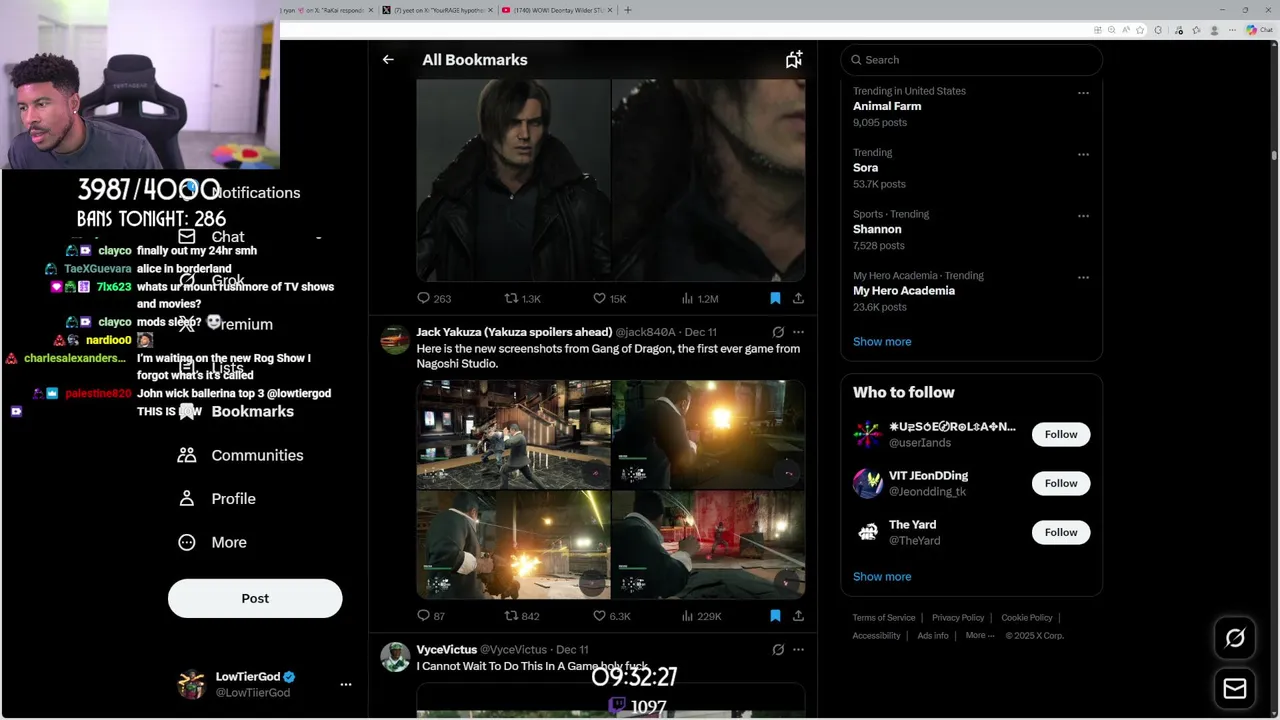The height and width of the screenshot is (720, 1280).
Task: Follow the @userlands account
Action: pyautogui.click(x=1061, y=434)
